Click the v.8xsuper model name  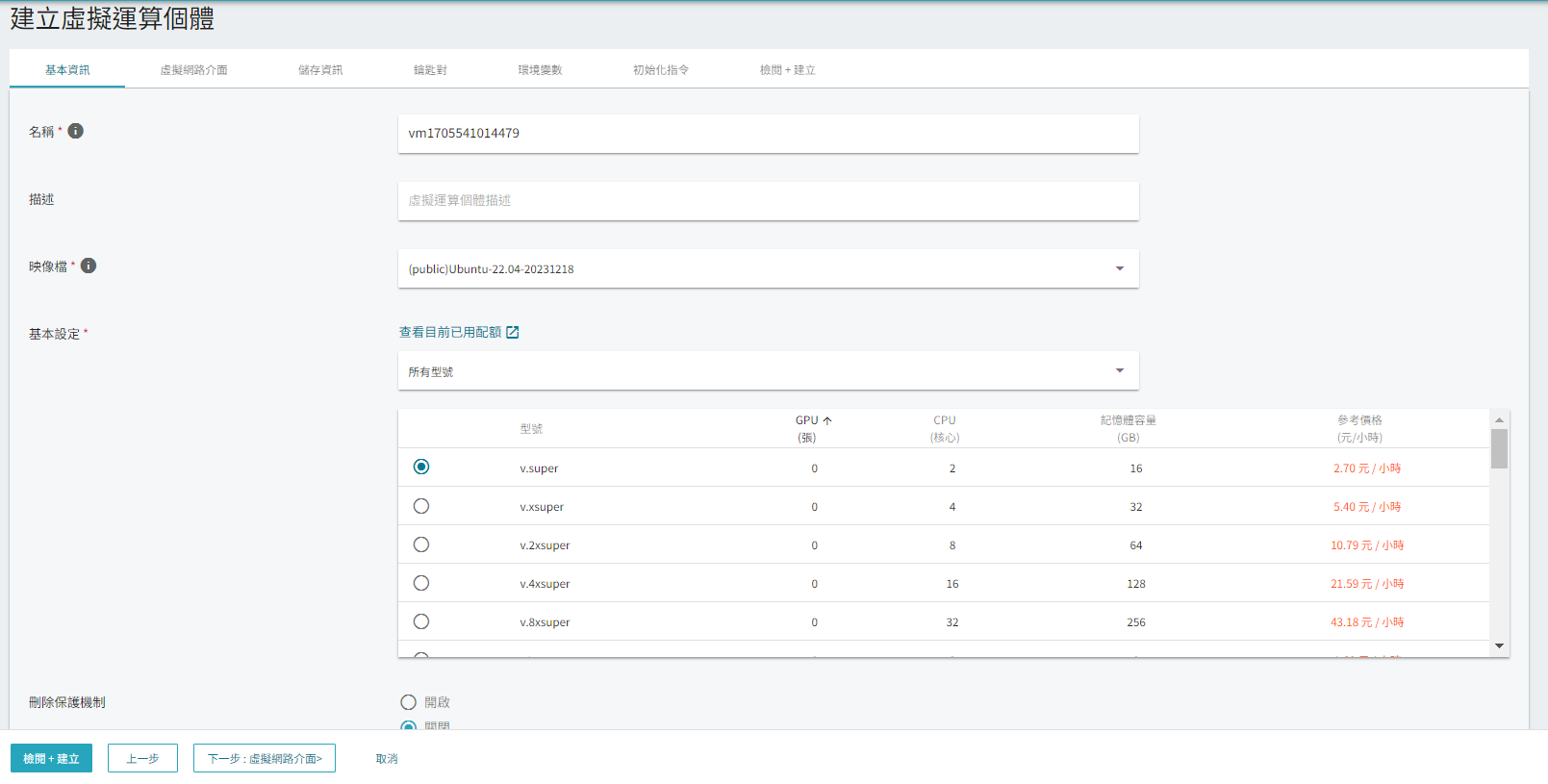(545, 622)
